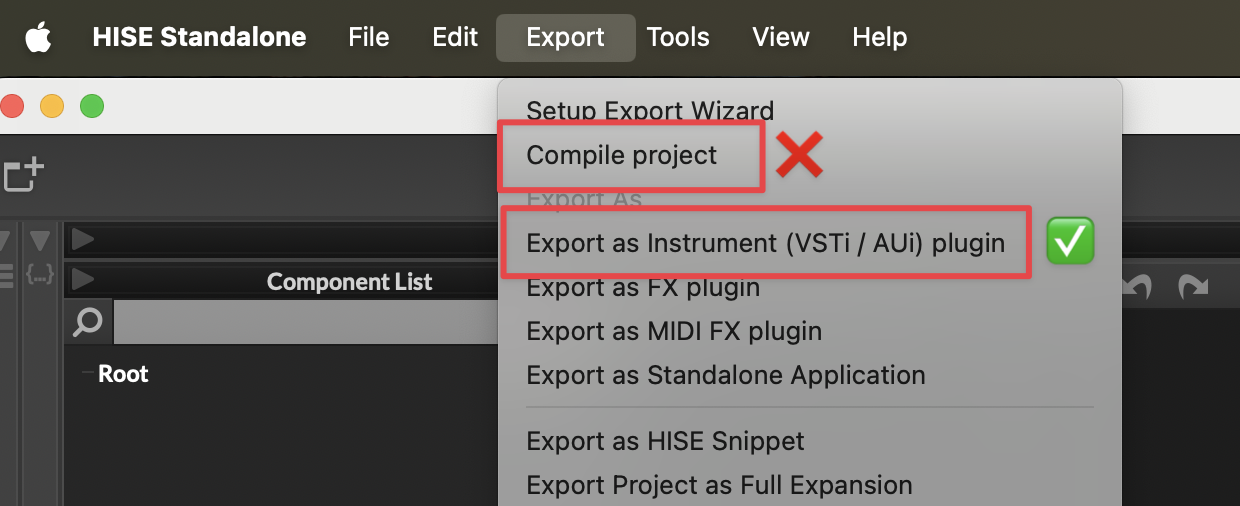Open the Tools menu
The height and width of the screenshot is (506, 1240).
click(x=678, y=38)
